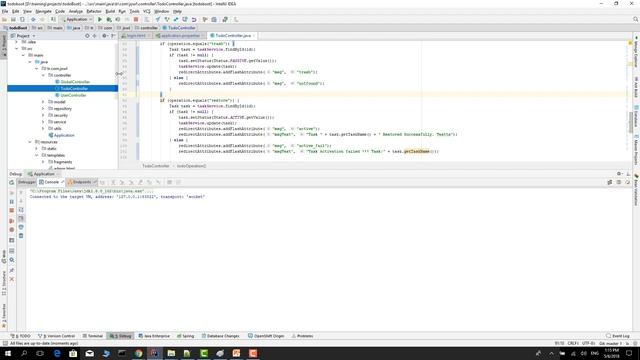Stop the running process with the red square in the main toolbar

point(136,19)
